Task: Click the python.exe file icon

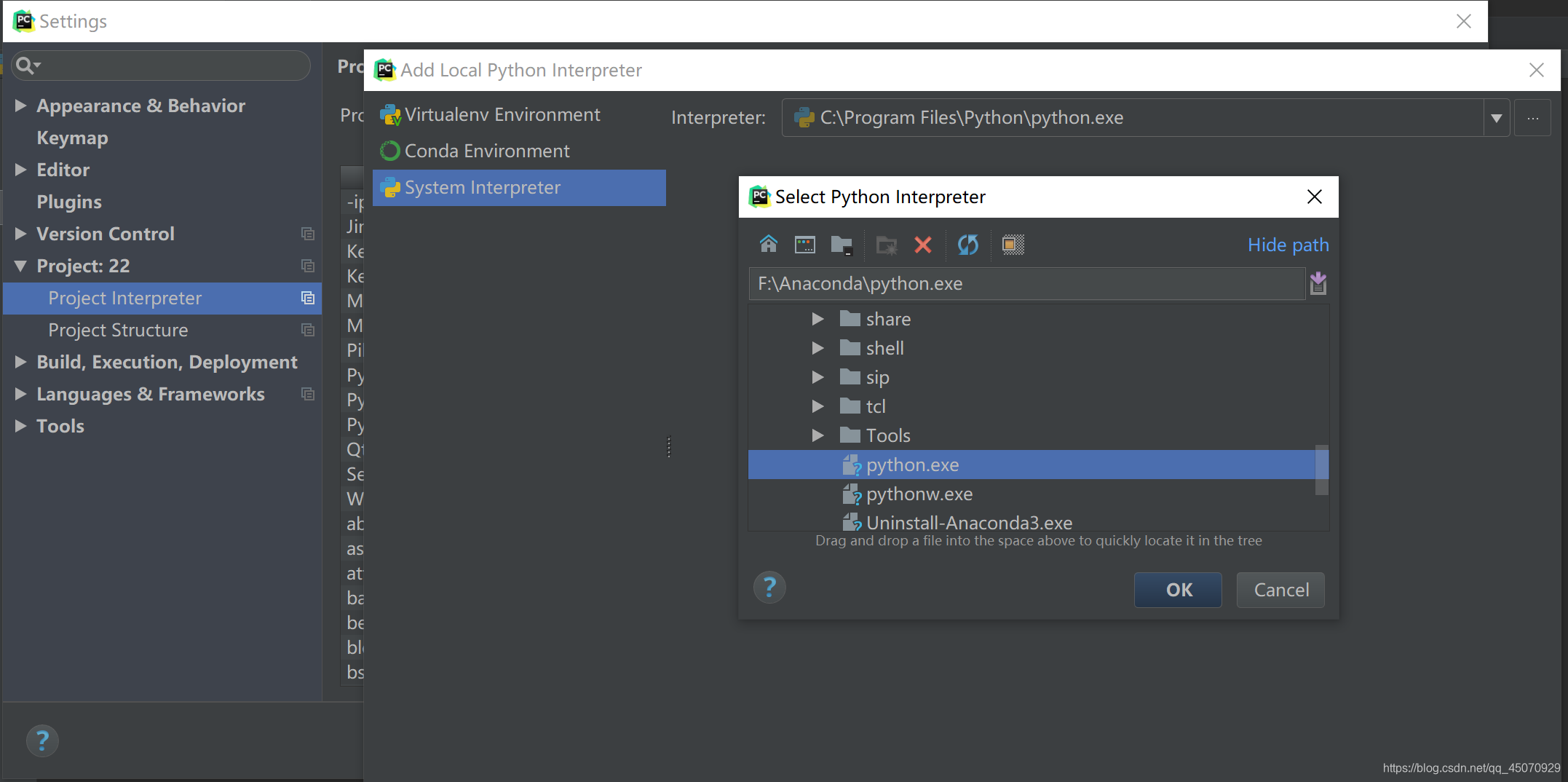Action: [852, 465]
